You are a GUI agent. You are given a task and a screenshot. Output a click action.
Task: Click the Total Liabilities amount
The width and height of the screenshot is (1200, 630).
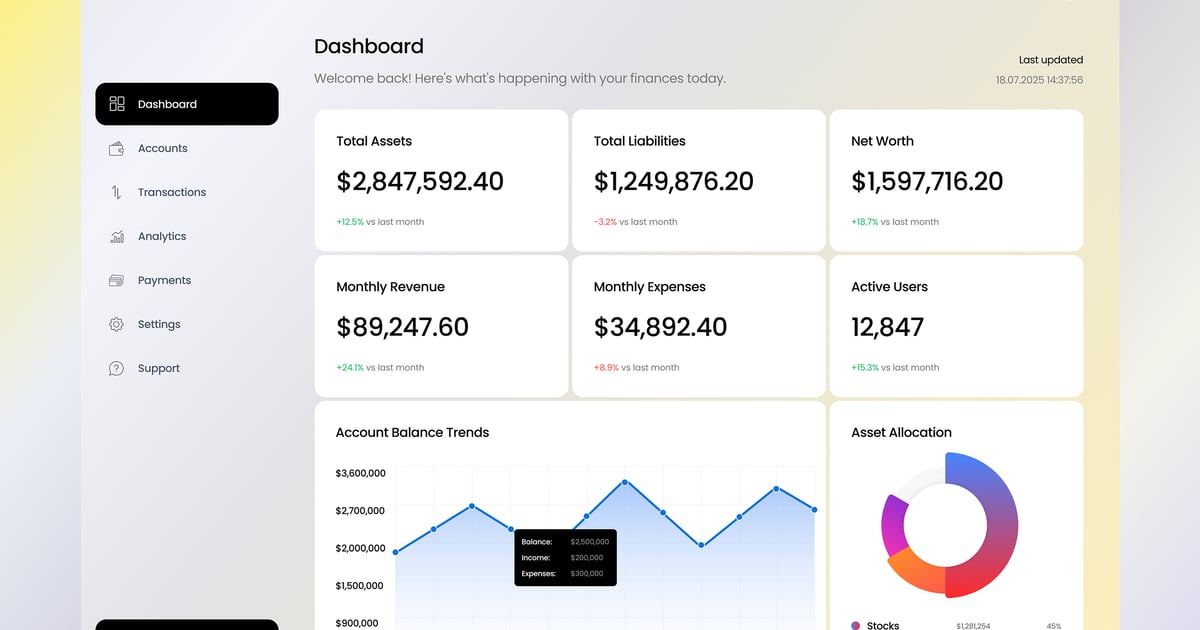pos(673,182)
